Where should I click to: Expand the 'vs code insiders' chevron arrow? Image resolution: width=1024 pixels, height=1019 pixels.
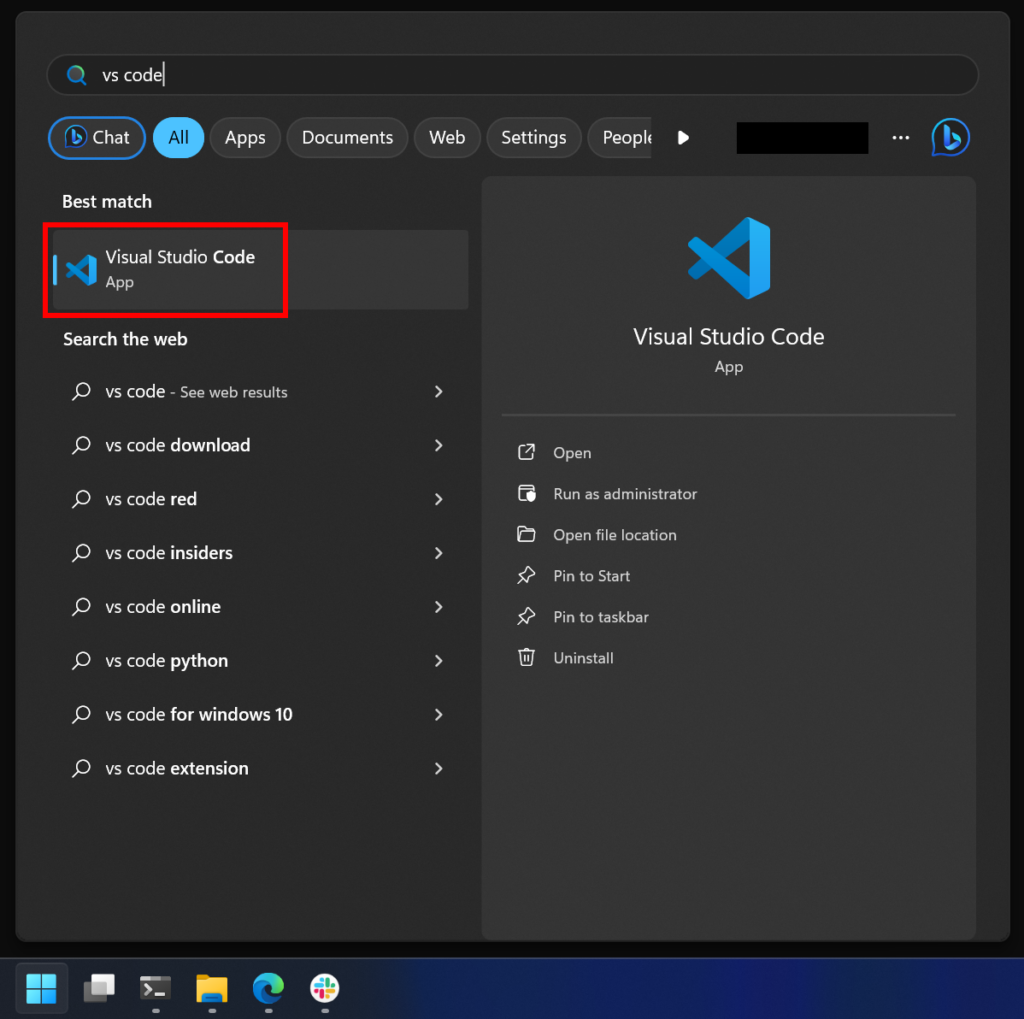click(438, 553)
